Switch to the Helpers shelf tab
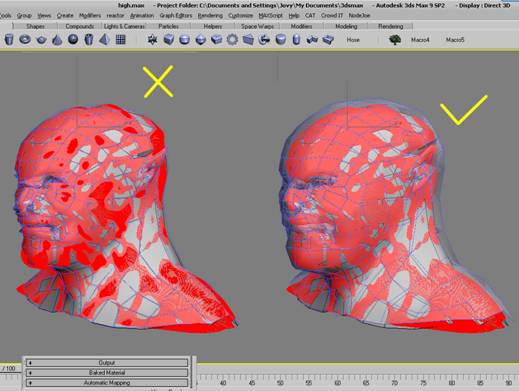The image size is (519, 391). (213, 26)
